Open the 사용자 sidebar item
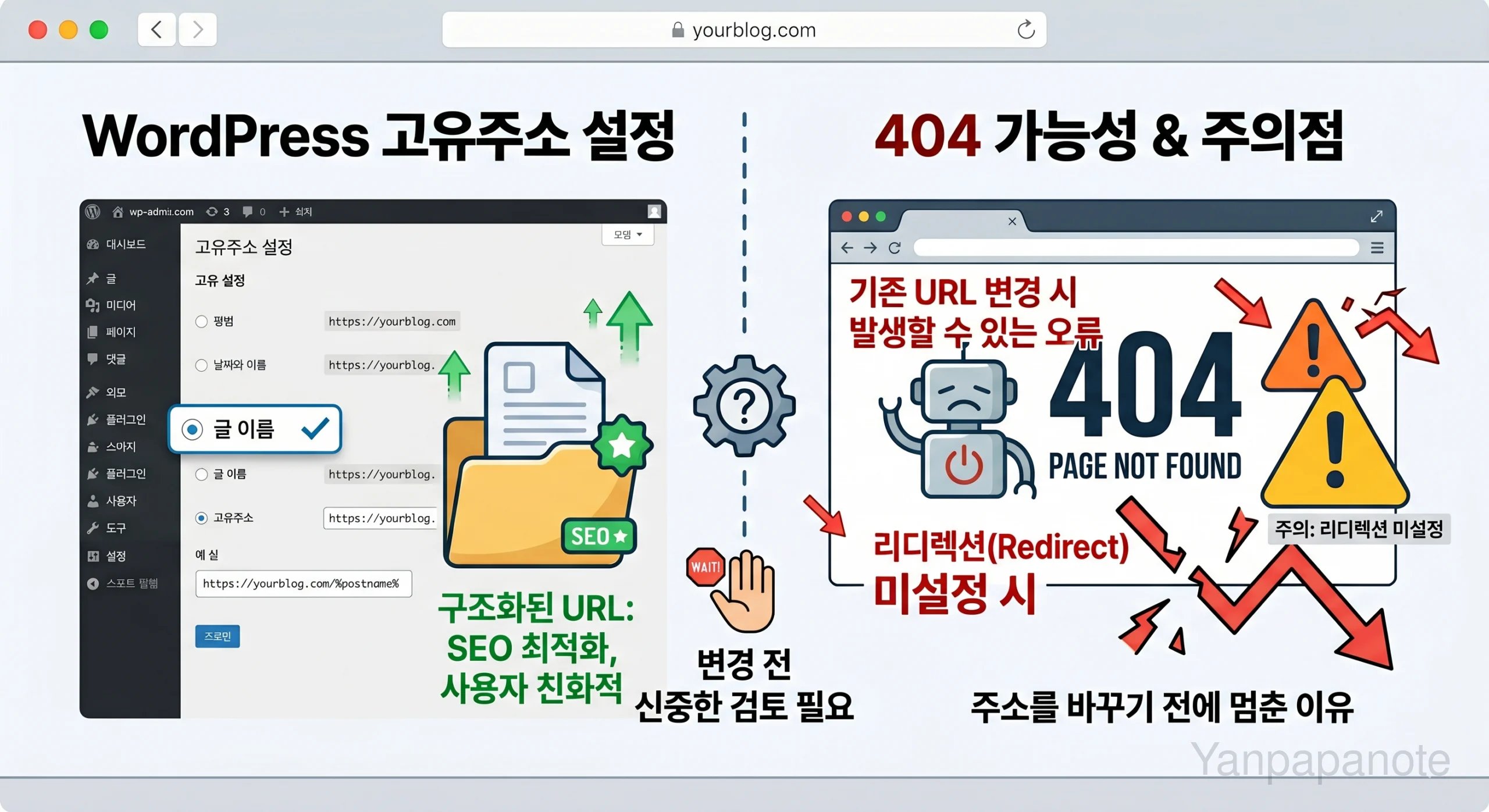Image resolution: width=1489 pixels, height=812 pixels. coord(112,501)
